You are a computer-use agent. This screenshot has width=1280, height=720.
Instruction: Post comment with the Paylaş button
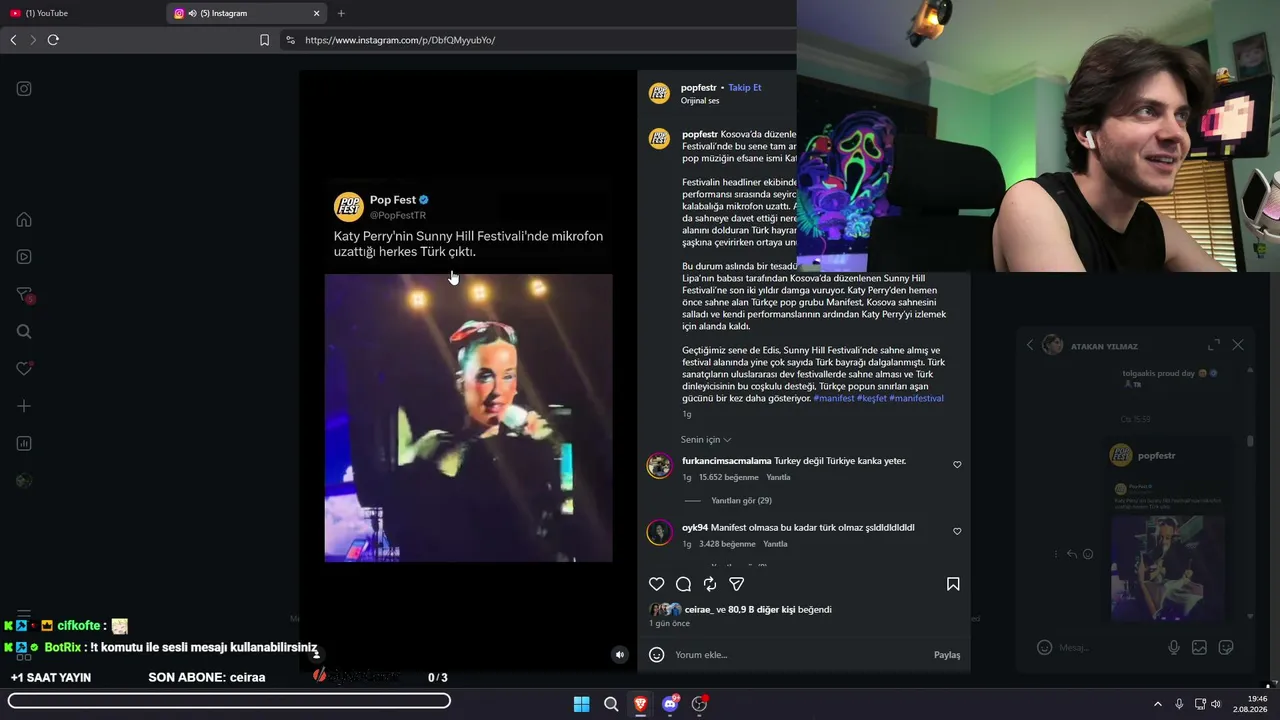947,655
